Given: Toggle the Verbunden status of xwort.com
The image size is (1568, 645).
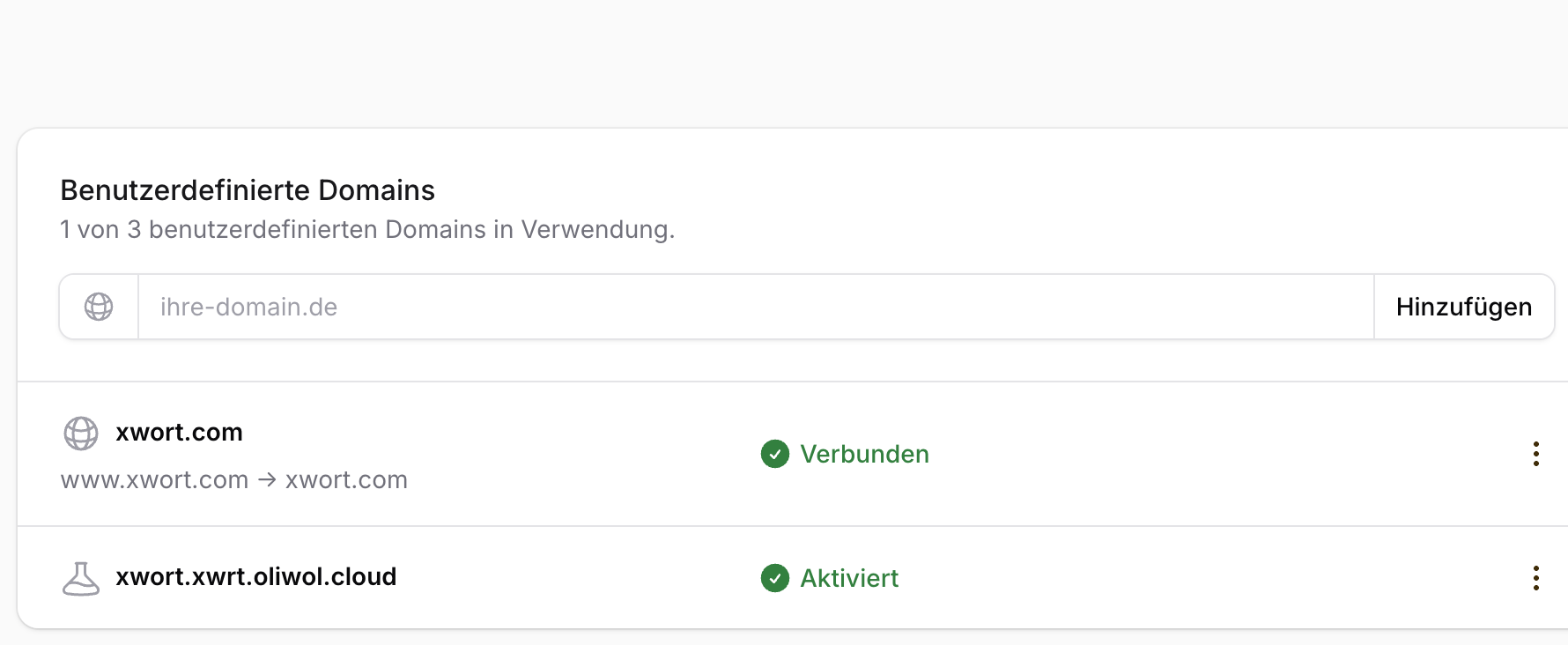Looking at the screenshot, I should pos(843,454).
